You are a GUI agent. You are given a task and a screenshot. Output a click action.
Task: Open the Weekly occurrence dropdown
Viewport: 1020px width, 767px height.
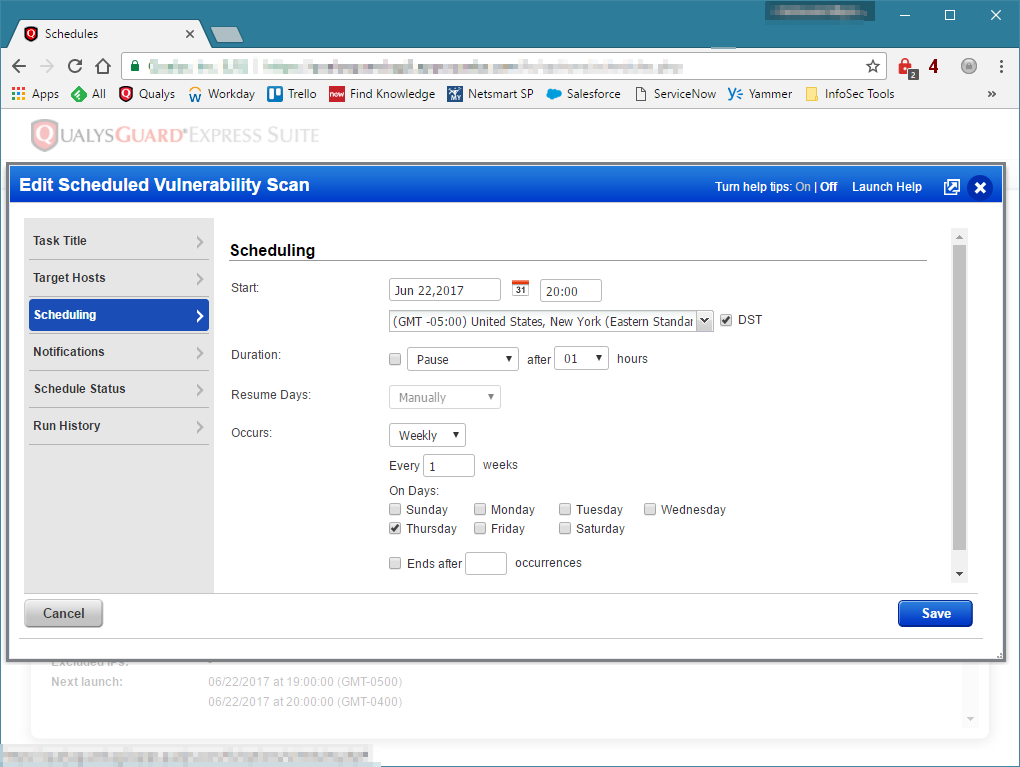click(x=427, y=435)
